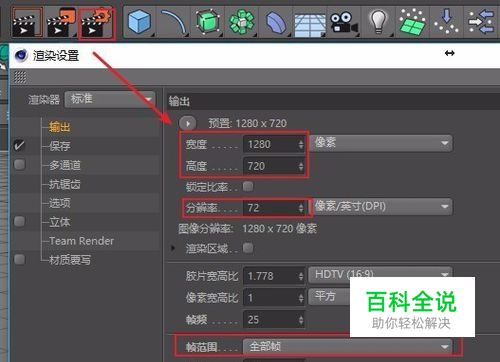500x362 pixels.
Task: Add a Camera object
Action: pos(344,22)
